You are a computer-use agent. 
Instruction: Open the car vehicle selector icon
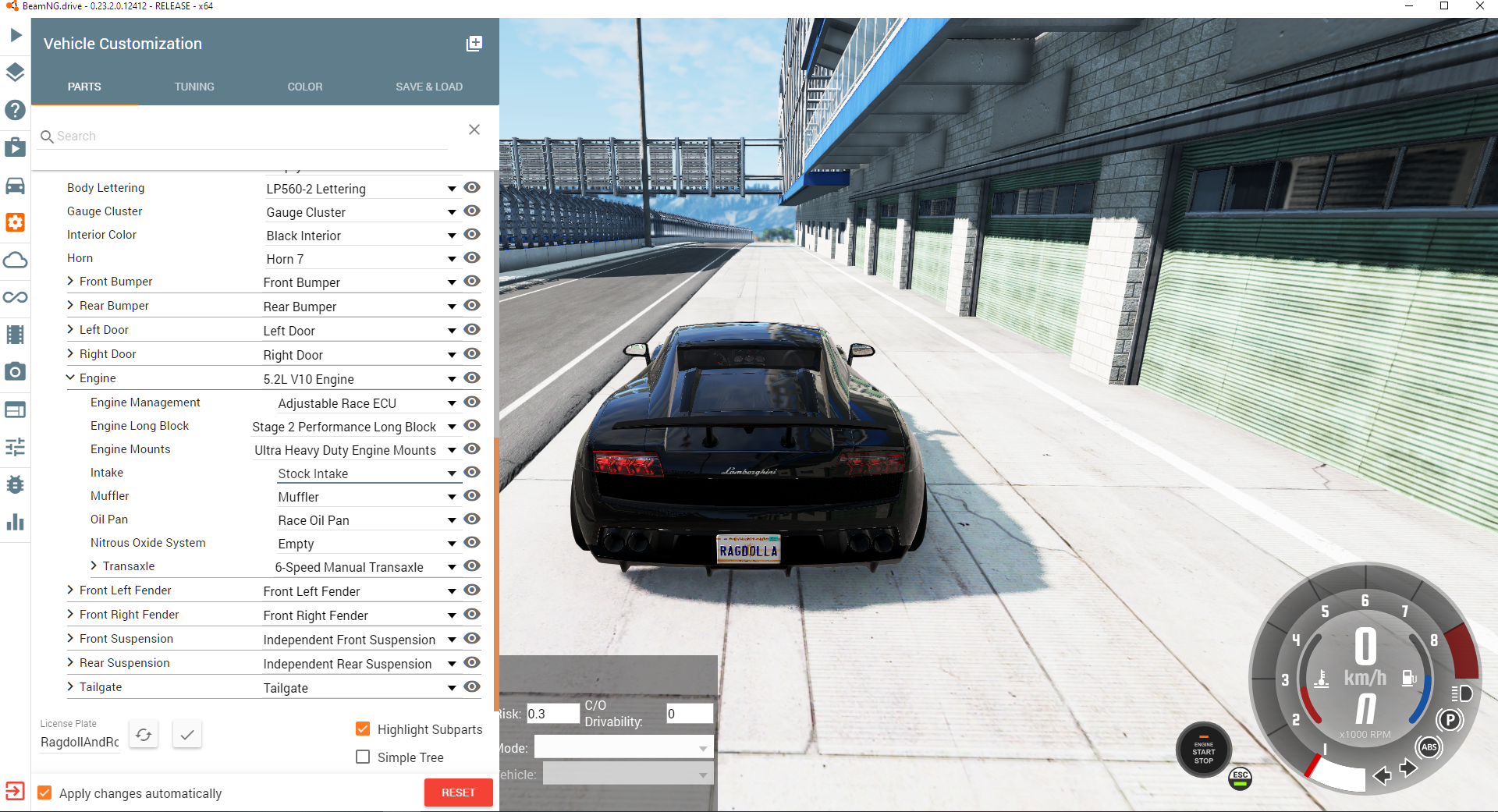[16, 186]
